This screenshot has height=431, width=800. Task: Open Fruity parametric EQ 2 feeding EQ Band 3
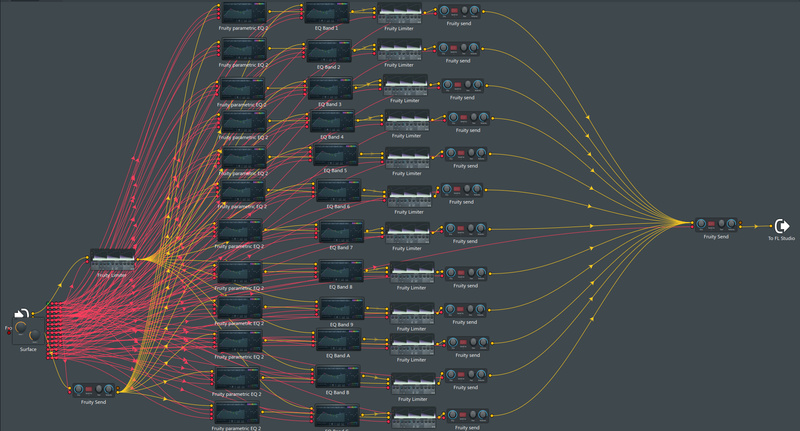tap(242, 89)
